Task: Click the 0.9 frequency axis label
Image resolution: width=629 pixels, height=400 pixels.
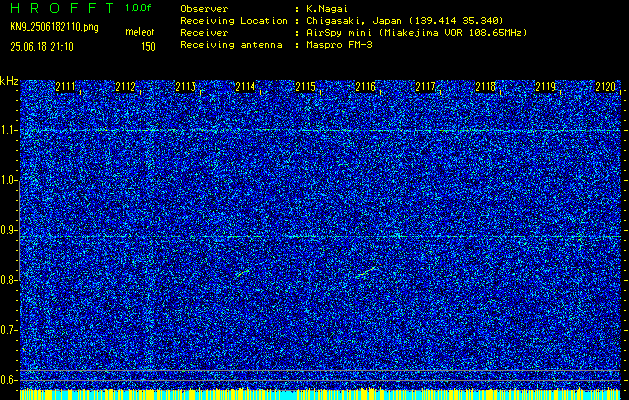Action: click(x=8, y=230)
